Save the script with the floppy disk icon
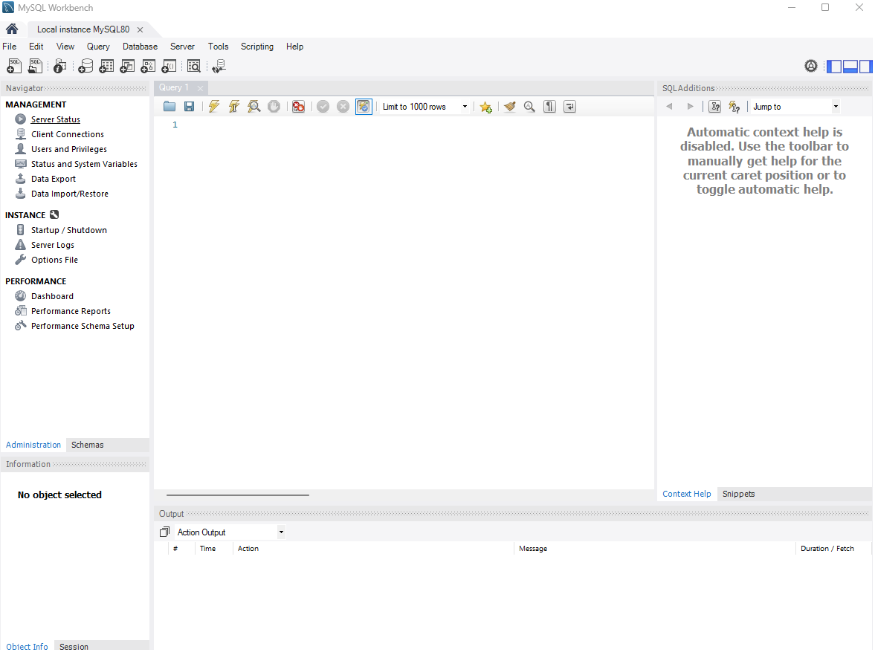The height and width of the screenshot is (650, 873). tap(189, 107)
